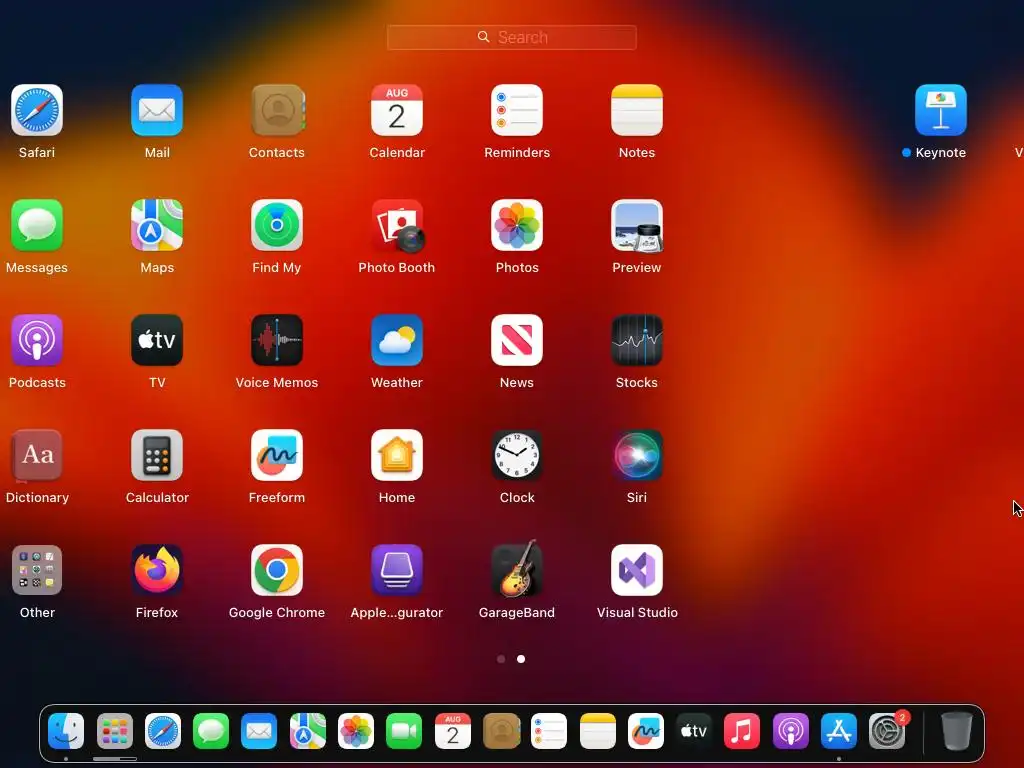Launch the Maps app in Launchpad
Image resolution: width=1024 pixels, height=768 pixels.
tap(157, 225)
